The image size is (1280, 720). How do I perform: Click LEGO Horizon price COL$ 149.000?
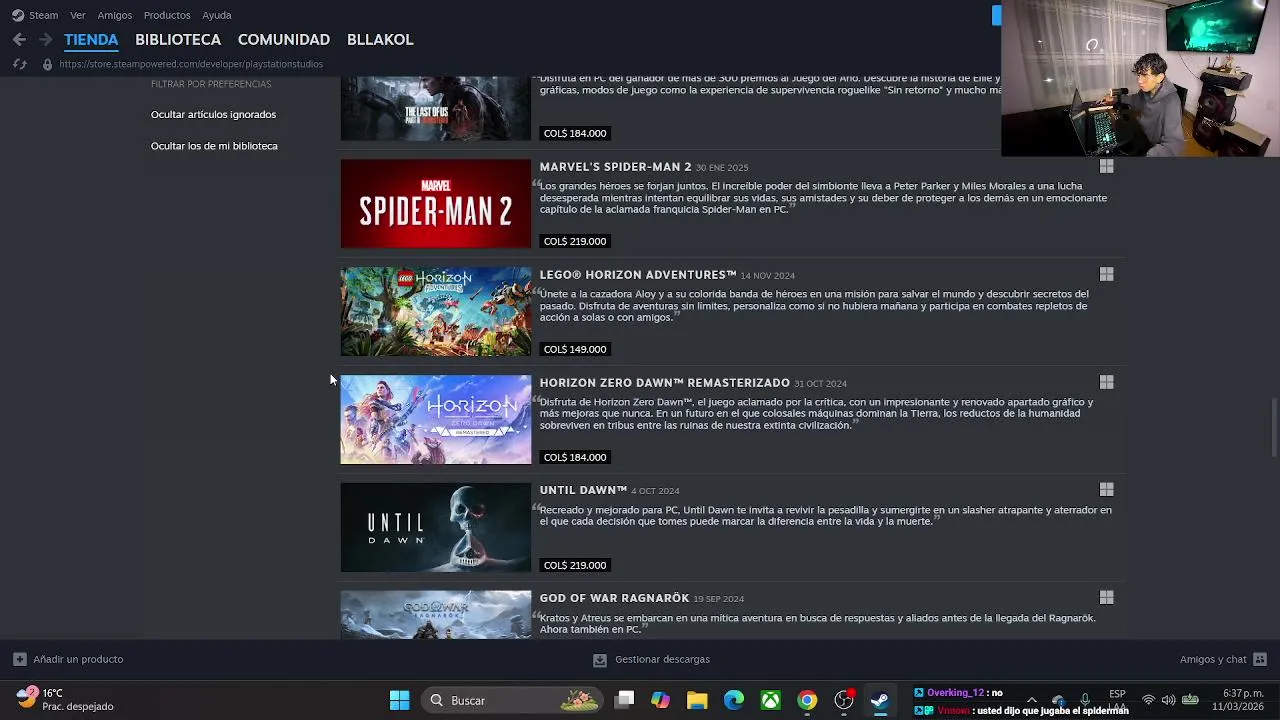pos(575,349)
